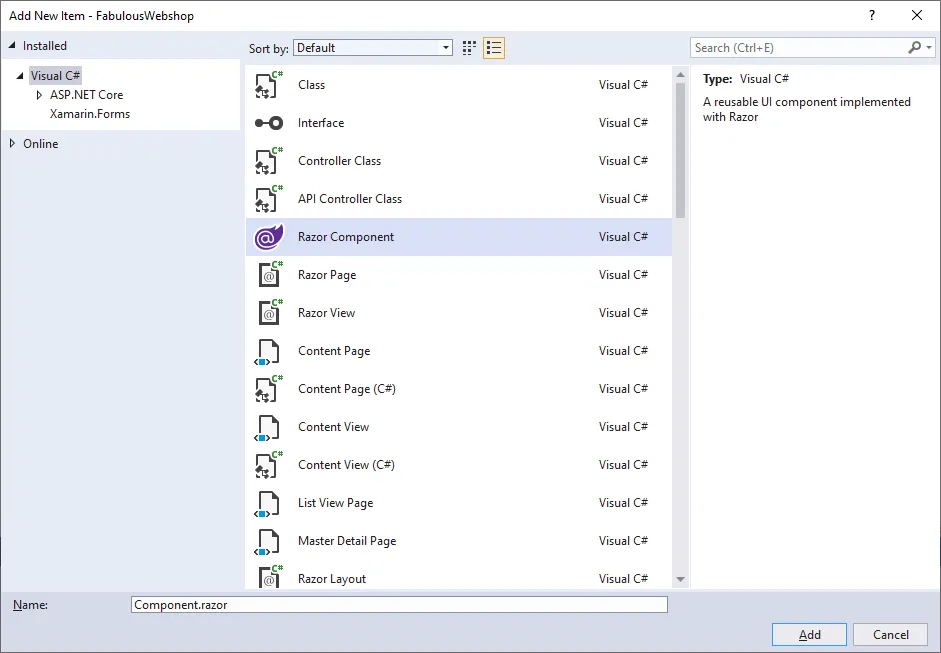Select the 'Interface' template name
Viewport: 941px width, 653px height.
pyautogui.click(x=321, y=123)
